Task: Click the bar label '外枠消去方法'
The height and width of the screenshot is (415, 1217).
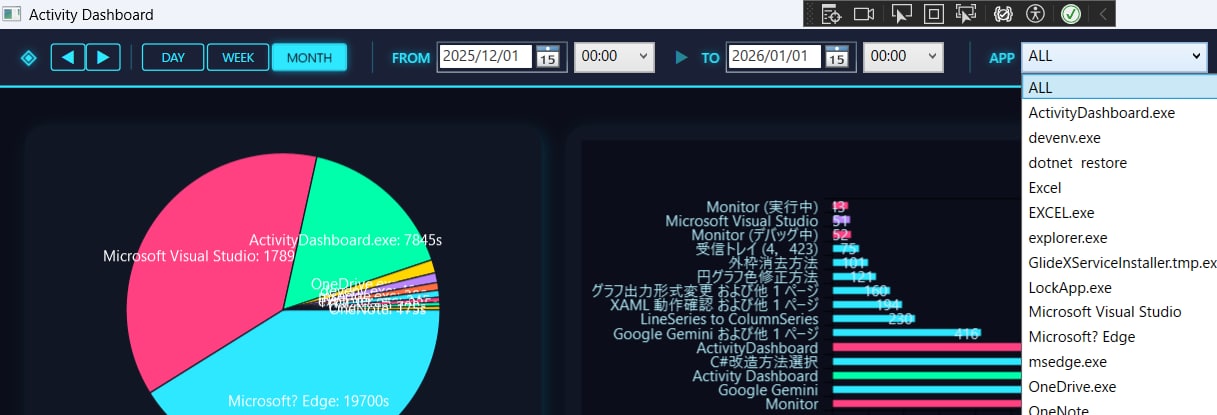Action: [x=773, y=262]
